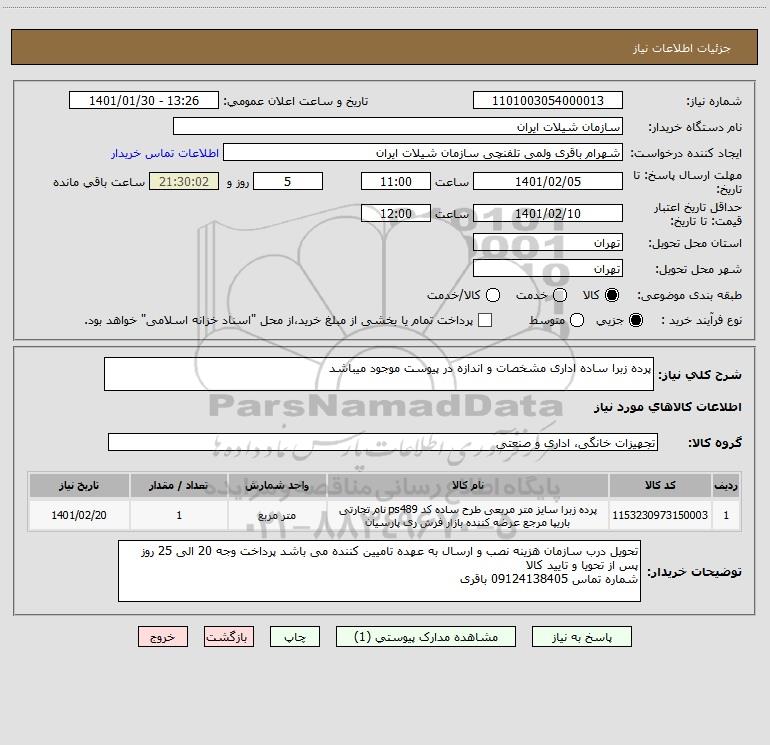Click the delivery city field تهران
This screenshot has width=770, height=745.
pos(548,269)
